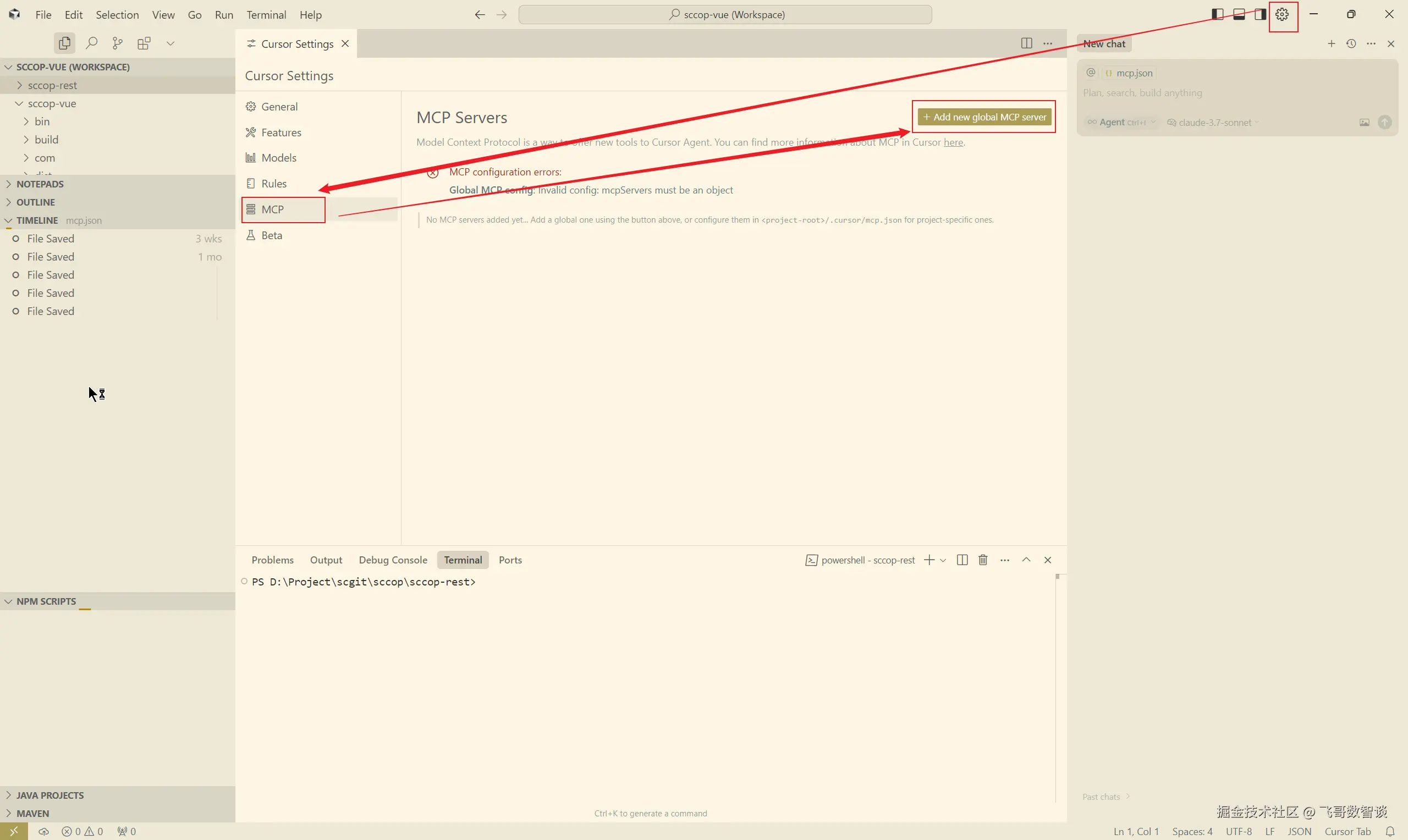Split the terminal panel
This screenshot has height=840, width=1408.
[x=962, y=560]
